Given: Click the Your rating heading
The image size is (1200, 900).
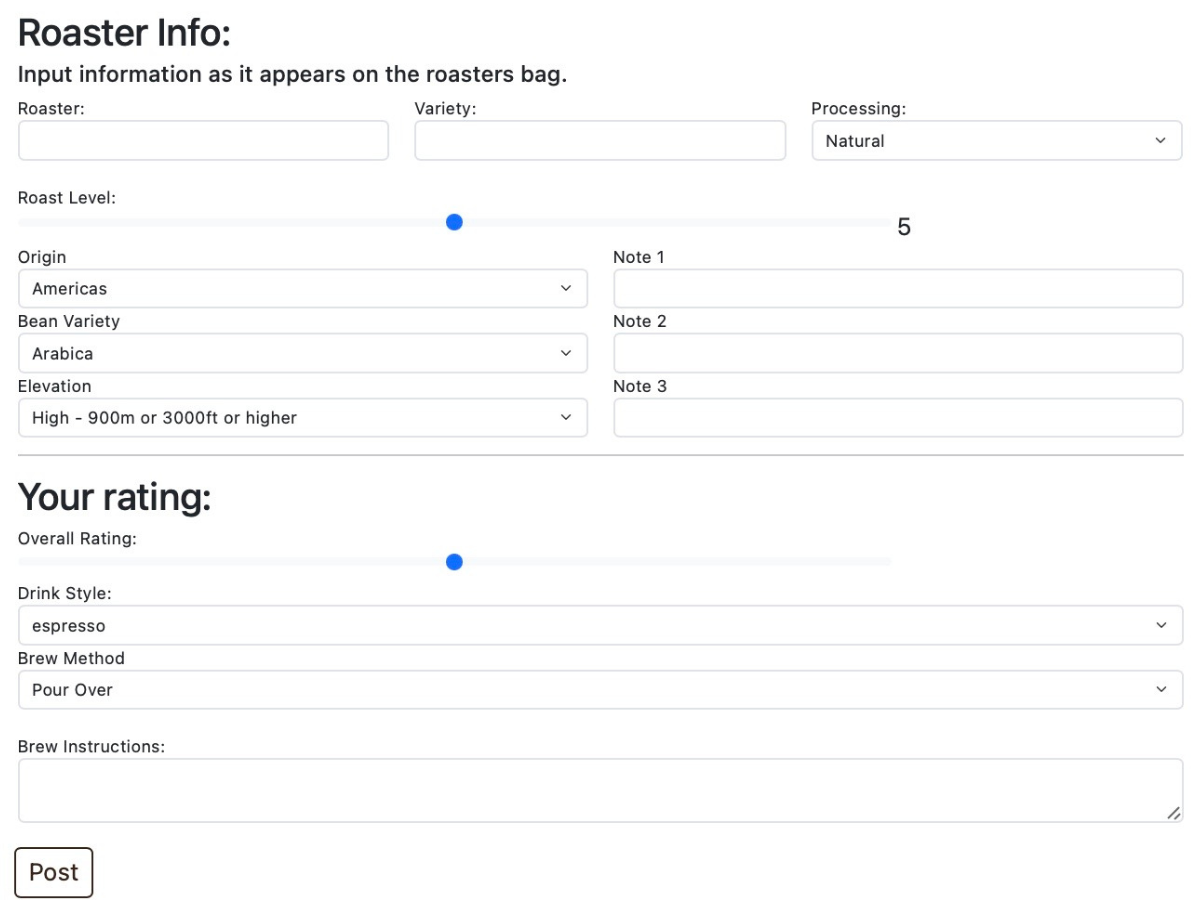Looking at the screenshot, I should point(115,496).
